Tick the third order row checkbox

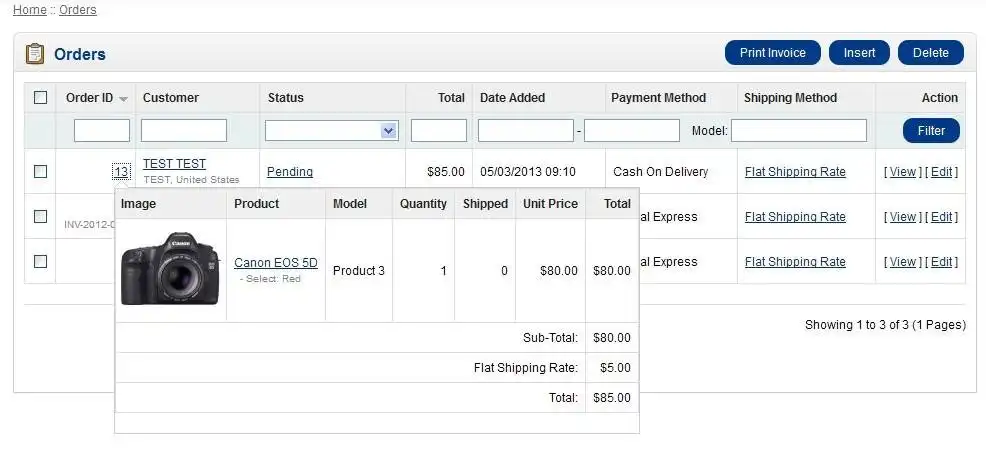click(x=40, y=261)
